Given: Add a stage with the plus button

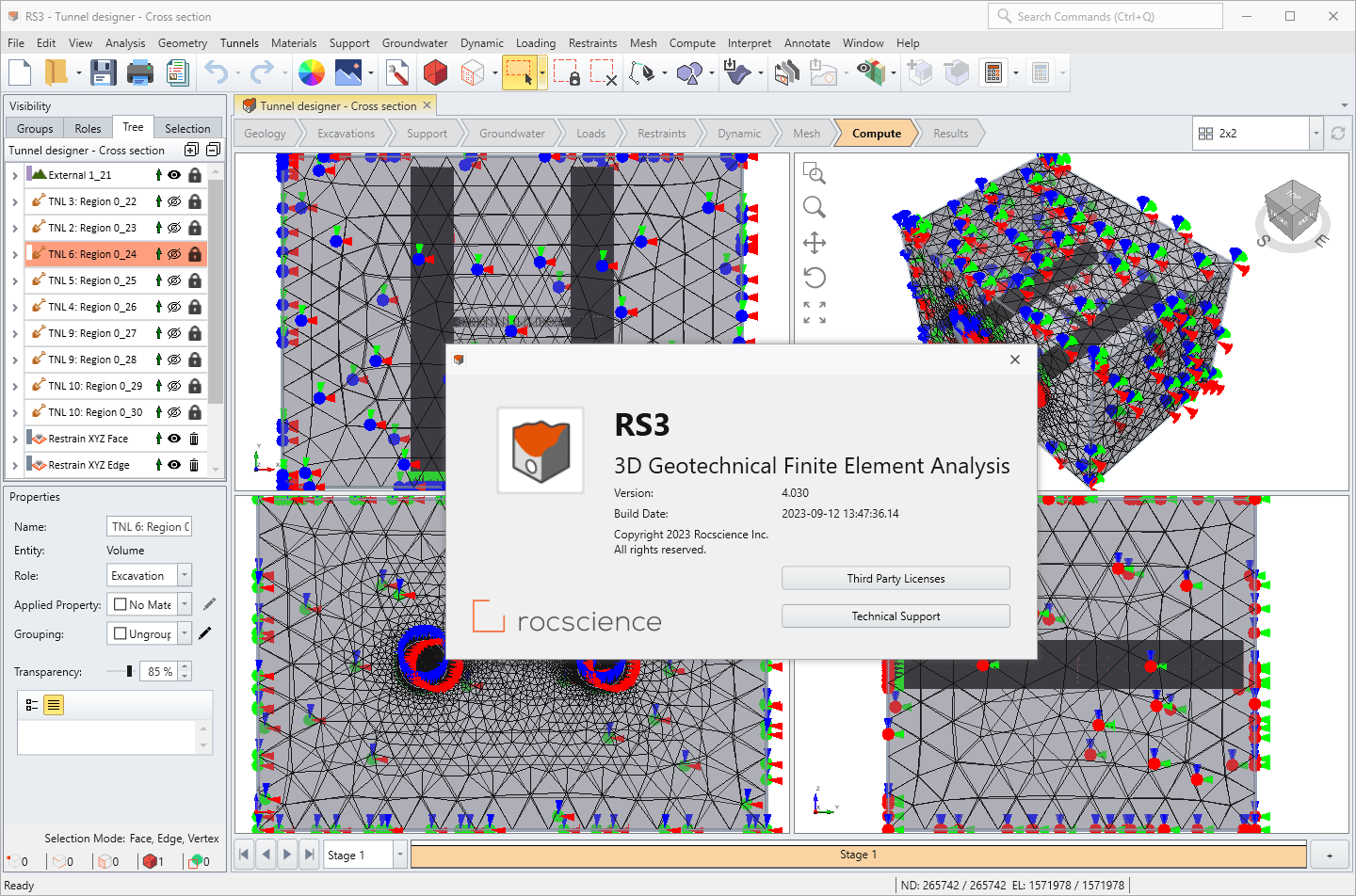Looking at the screenshot, I should click(1330, 855).
